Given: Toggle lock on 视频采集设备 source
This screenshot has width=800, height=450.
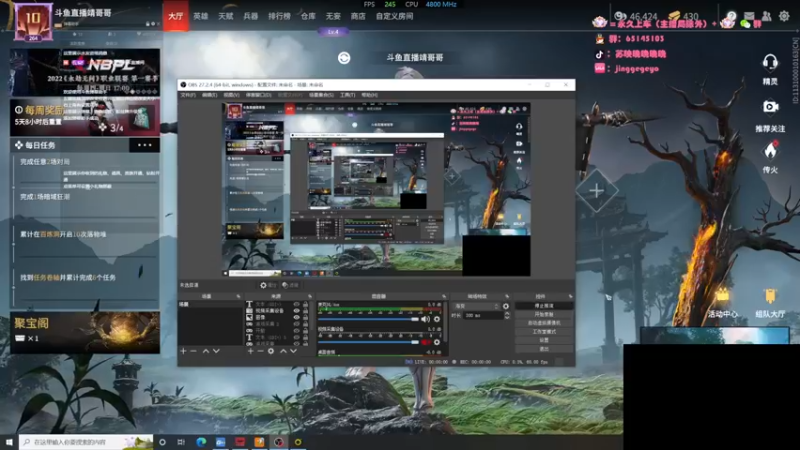Looking at the screenshot, I should tap(306, 311).
